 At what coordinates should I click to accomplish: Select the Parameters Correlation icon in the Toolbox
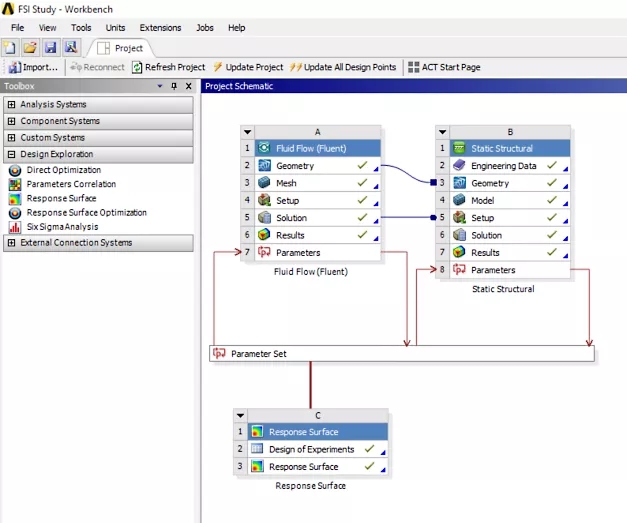[x=15, y=184]
